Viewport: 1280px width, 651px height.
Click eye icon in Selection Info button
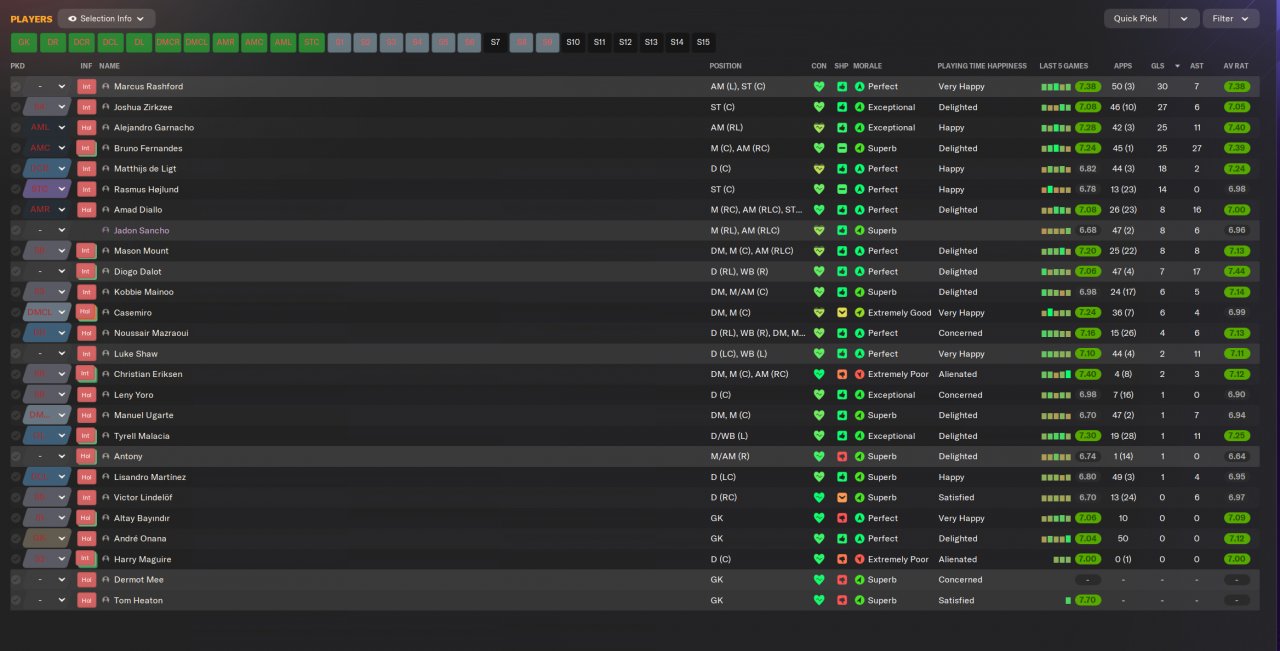pos(72,19)
